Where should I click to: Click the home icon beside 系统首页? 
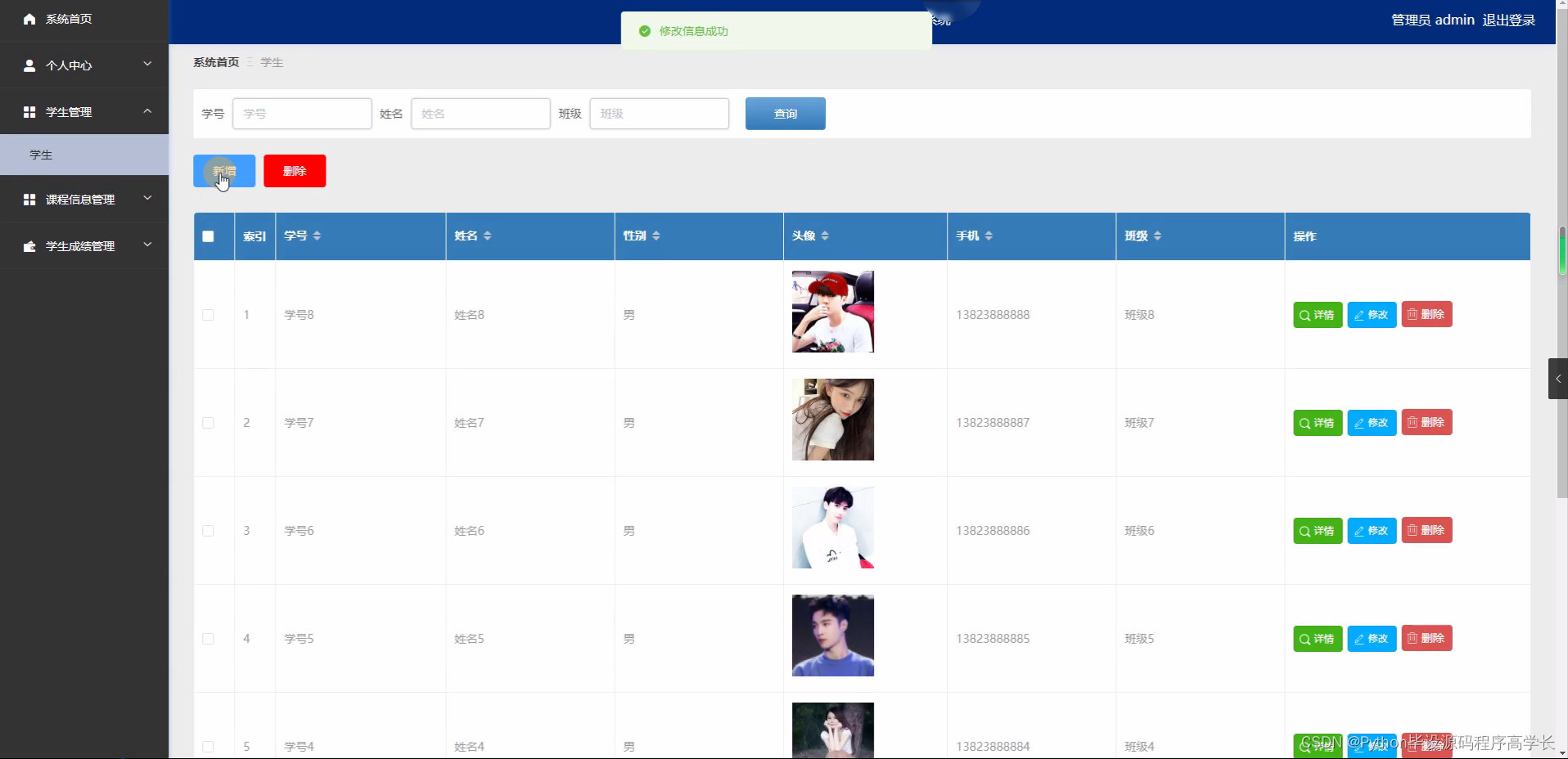point(29,19)
